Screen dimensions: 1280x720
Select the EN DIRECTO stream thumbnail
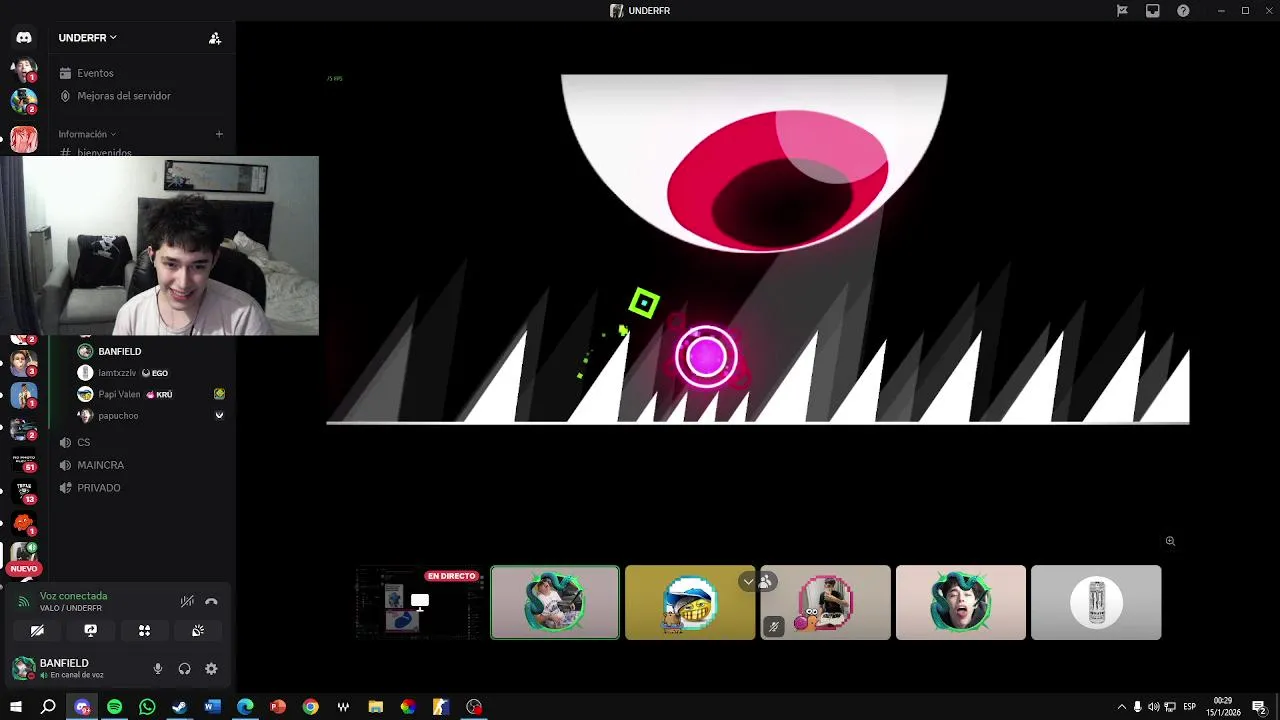click(x=419, y=602)
